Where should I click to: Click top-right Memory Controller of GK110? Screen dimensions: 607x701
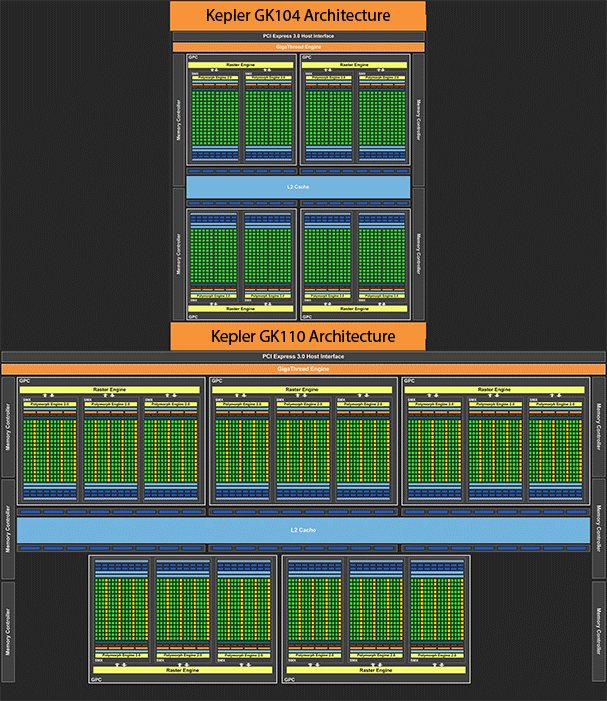pos(599,427)
